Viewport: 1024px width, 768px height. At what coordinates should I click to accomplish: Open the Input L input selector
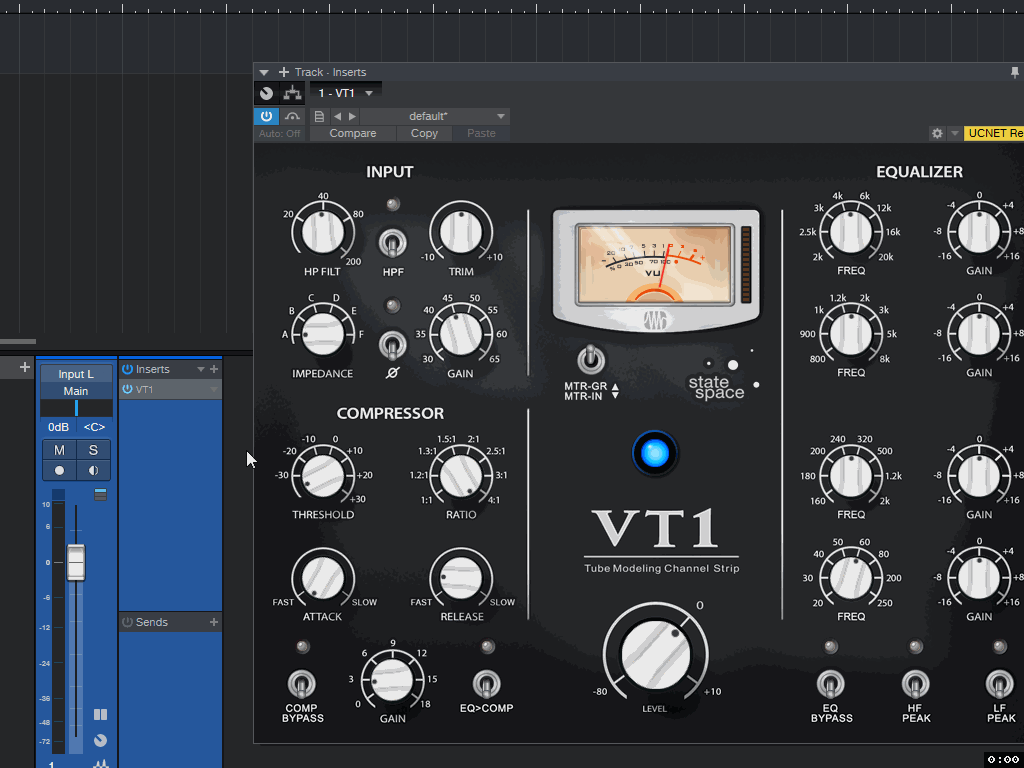pos(76,374)
